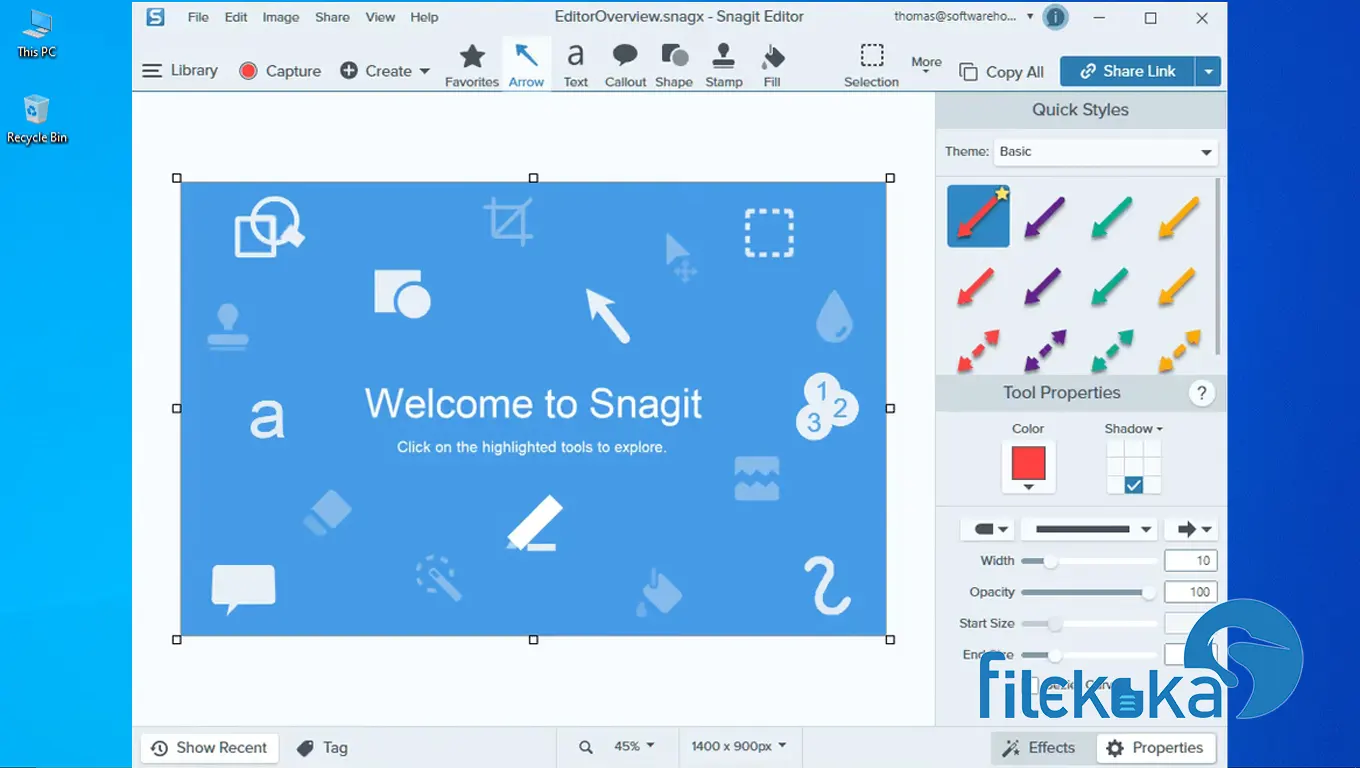Toggle the checked bottom-center shadow direction cell
The height and width of the screenshot is (768, 1360).
(x=1134, y=485)
